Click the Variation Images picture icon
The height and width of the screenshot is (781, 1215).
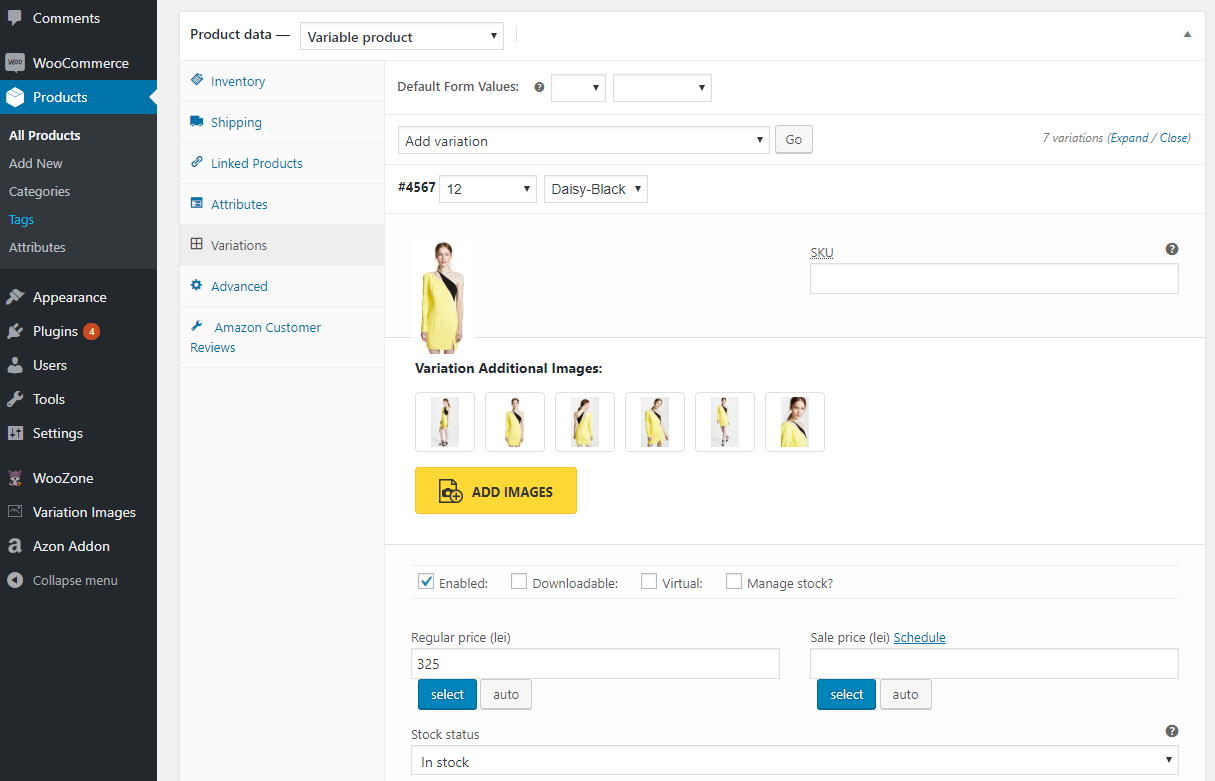tap(15, 512)
